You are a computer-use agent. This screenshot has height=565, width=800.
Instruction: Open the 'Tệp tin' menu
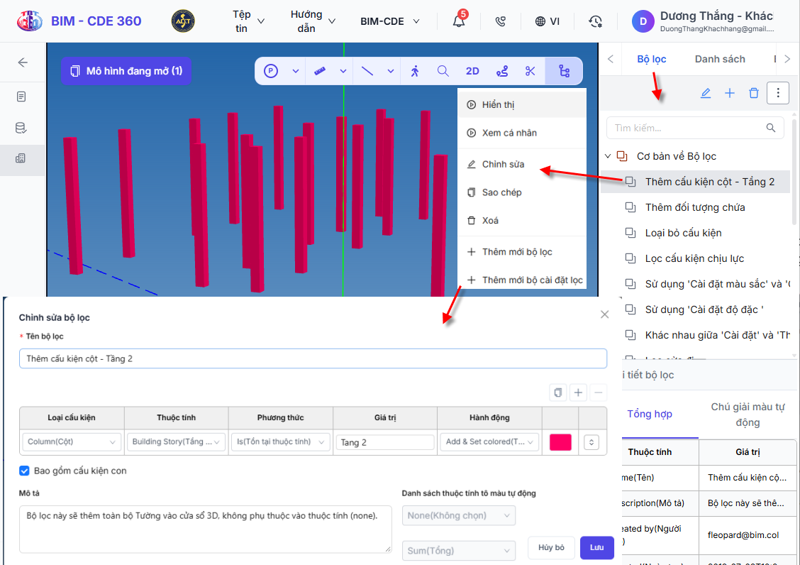point(248,21)
